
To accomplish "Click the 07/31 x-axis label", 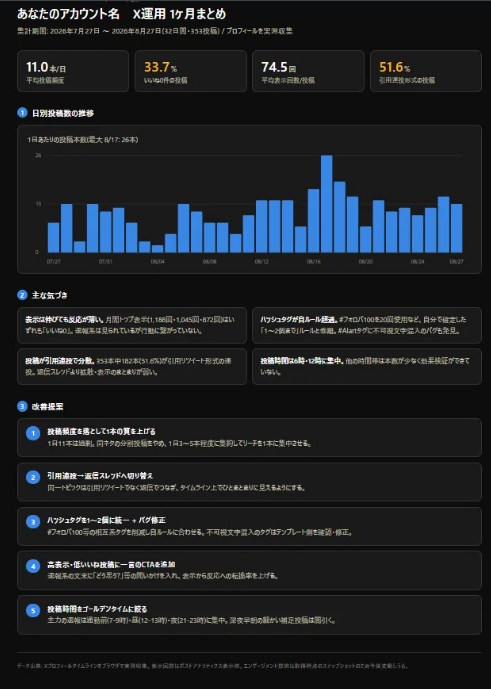I will (x=105, y=261).
